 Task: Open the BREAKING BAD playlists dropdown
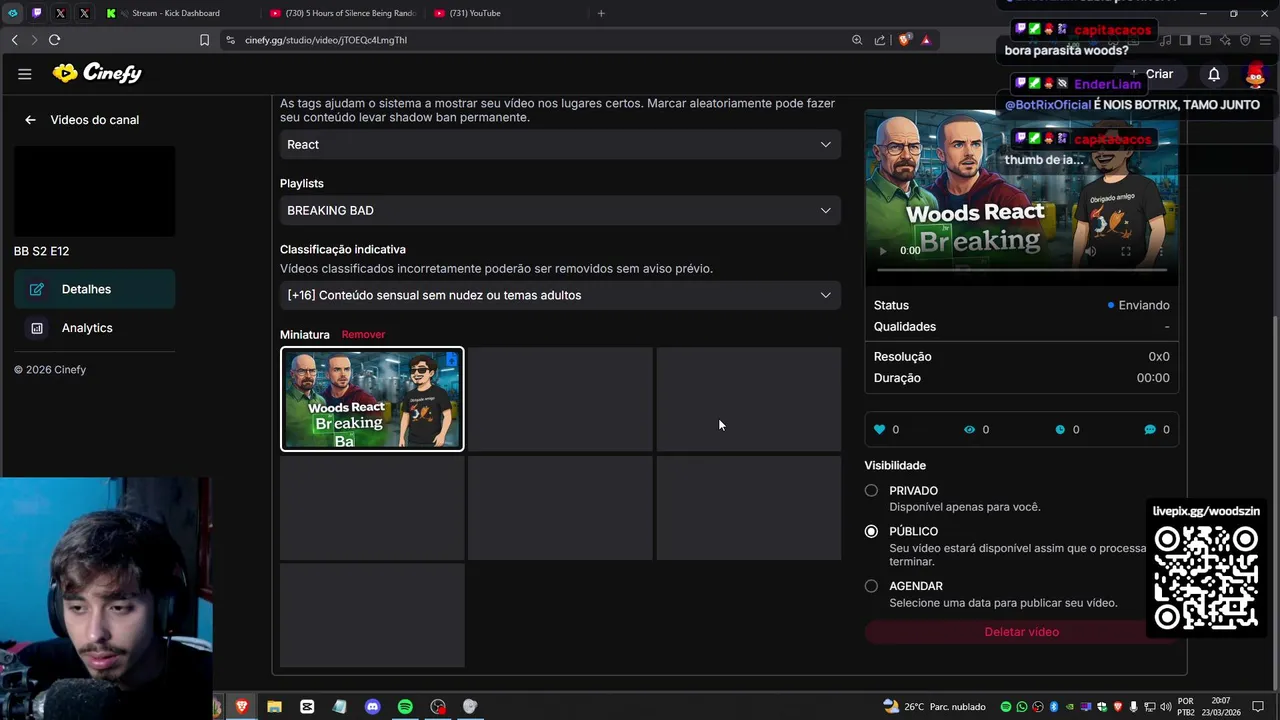(x=560, y=211)
